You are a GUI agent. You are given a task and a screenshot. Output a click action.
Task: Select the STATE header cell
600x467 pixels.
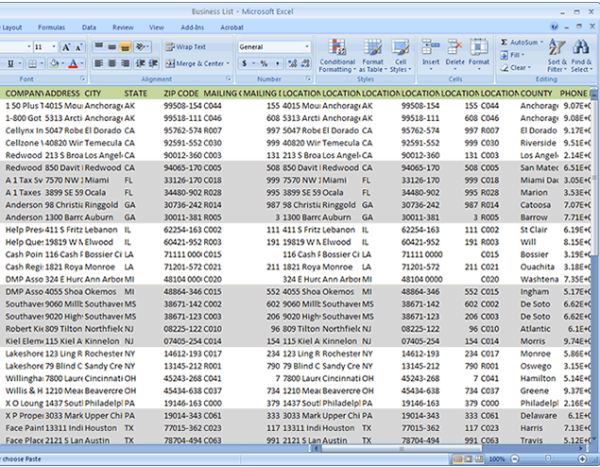click(142, 93)
